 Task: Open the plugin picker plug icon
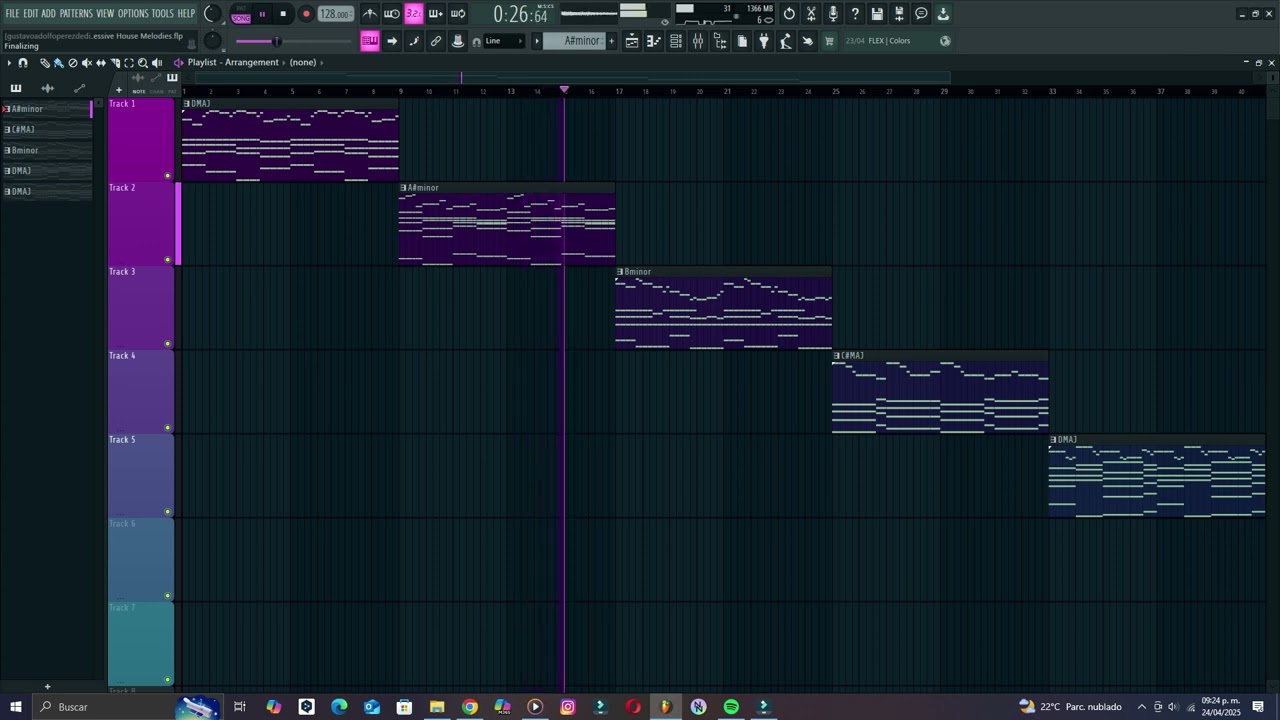pyautogui.click(x=764, y=41)
